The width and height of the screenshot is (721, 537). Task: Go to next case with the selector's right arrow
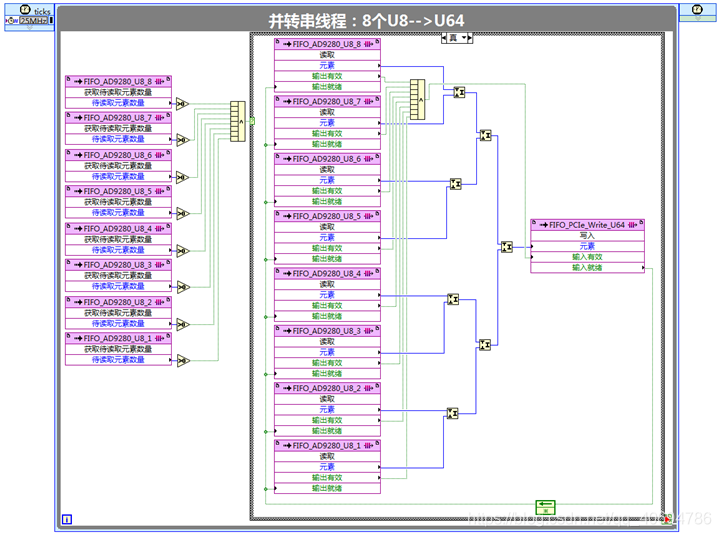click(x=470, y=38)
